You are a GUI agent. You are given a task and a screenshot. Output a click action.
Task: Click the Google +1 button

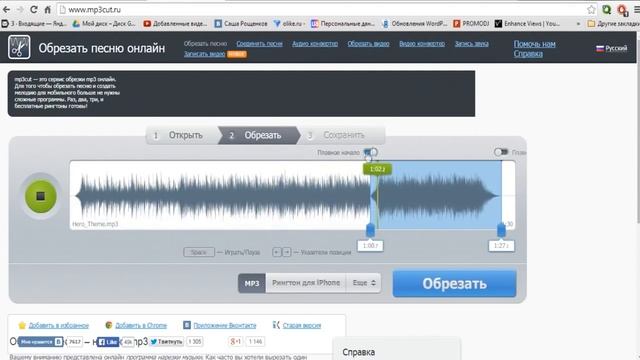pos(236,342)
